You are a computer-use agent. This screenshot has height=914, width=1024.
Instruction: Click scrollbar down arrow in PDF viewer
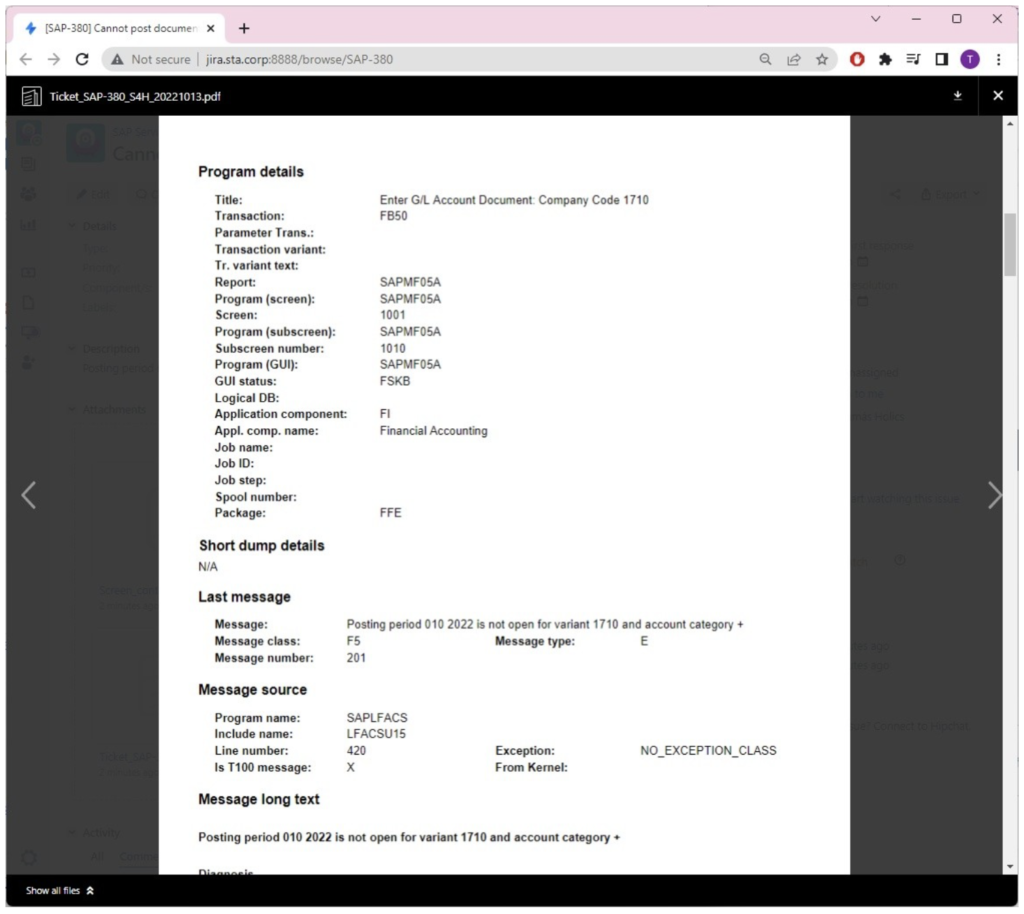pyautogui.click(x=1010, y=867)
